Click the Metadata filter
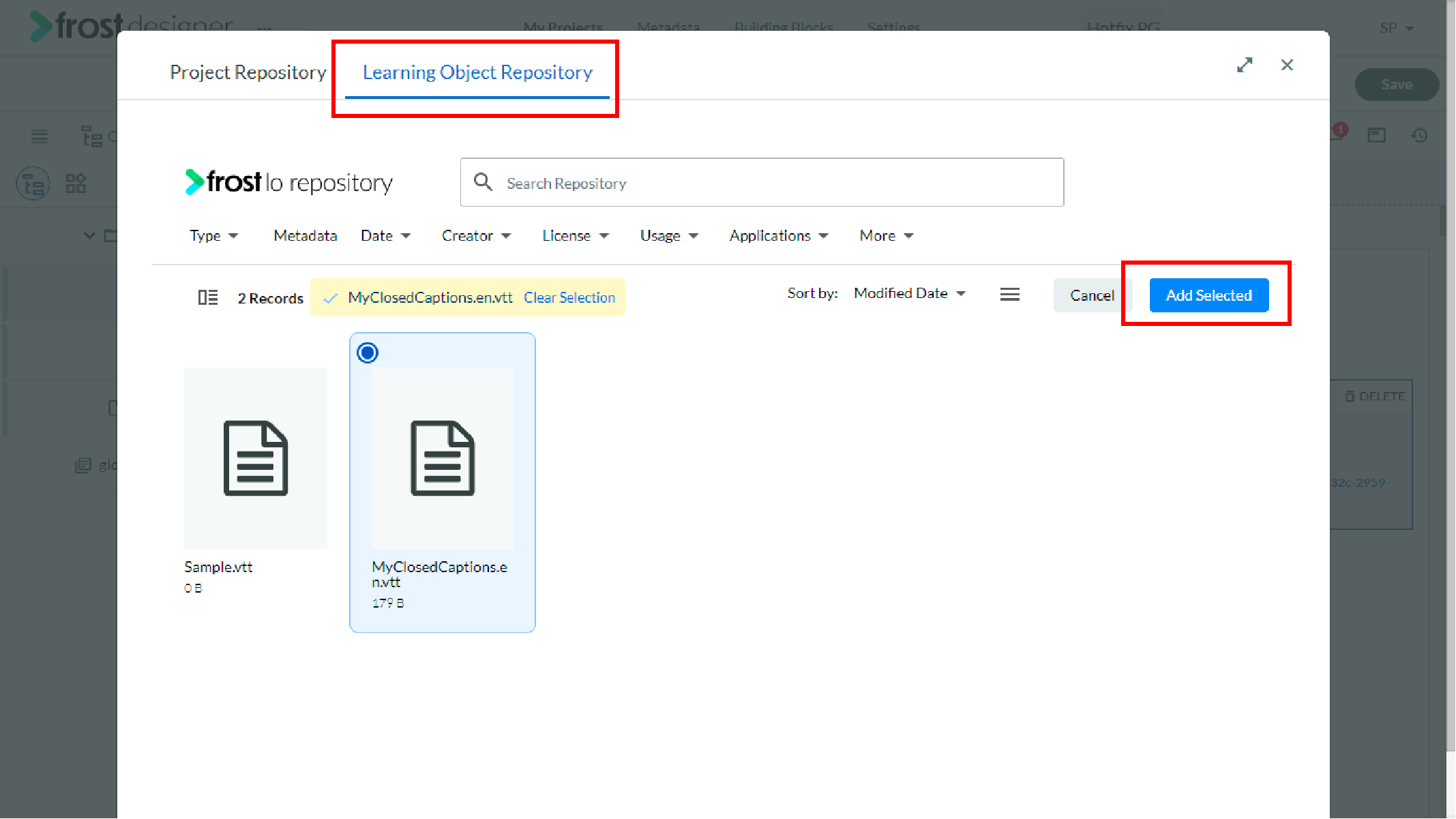The height and width of the screenshot is (819, 1456). (x=306, y=236)
